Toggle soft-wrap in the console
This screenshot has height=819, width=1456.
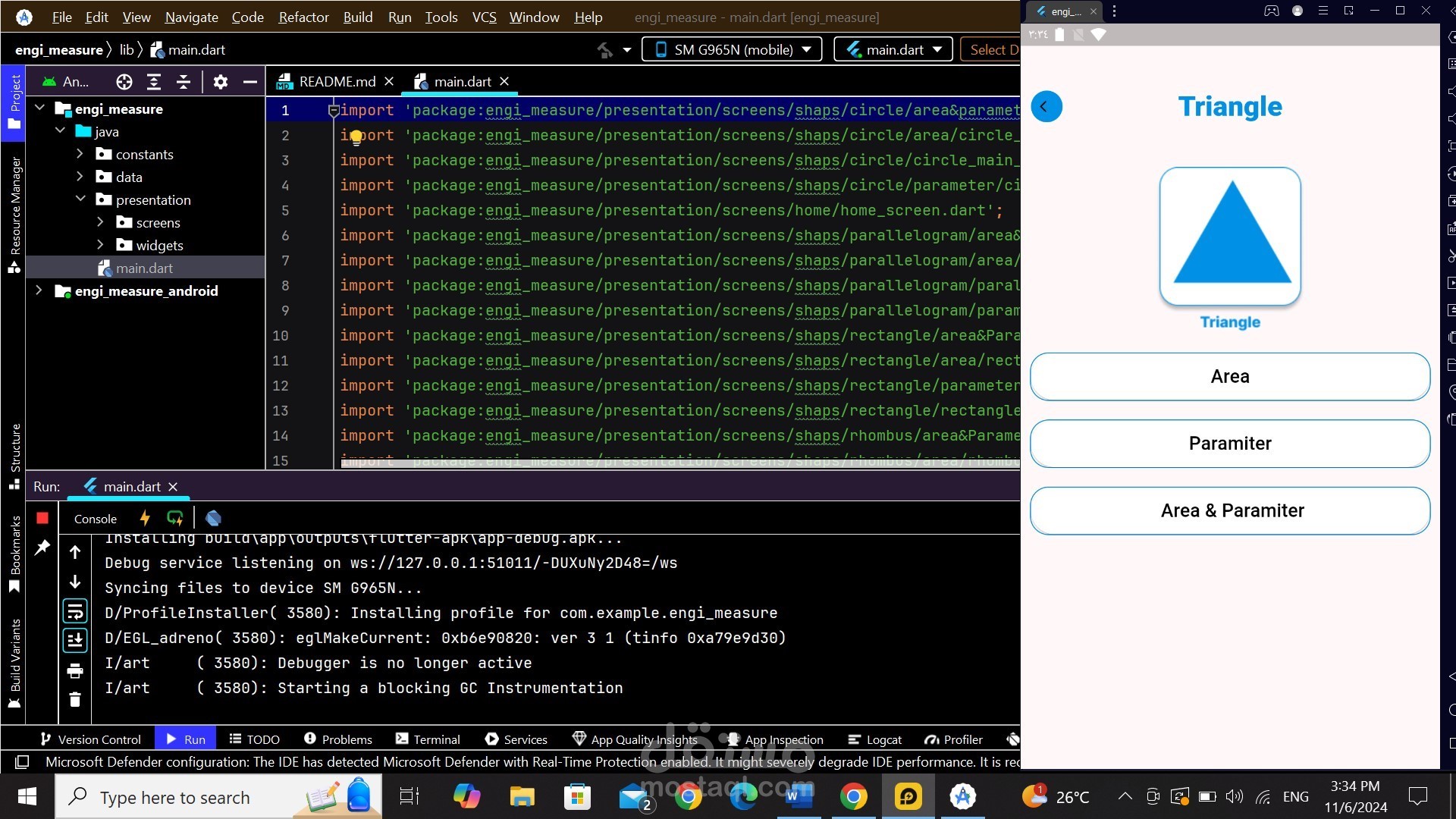[75, 611]
